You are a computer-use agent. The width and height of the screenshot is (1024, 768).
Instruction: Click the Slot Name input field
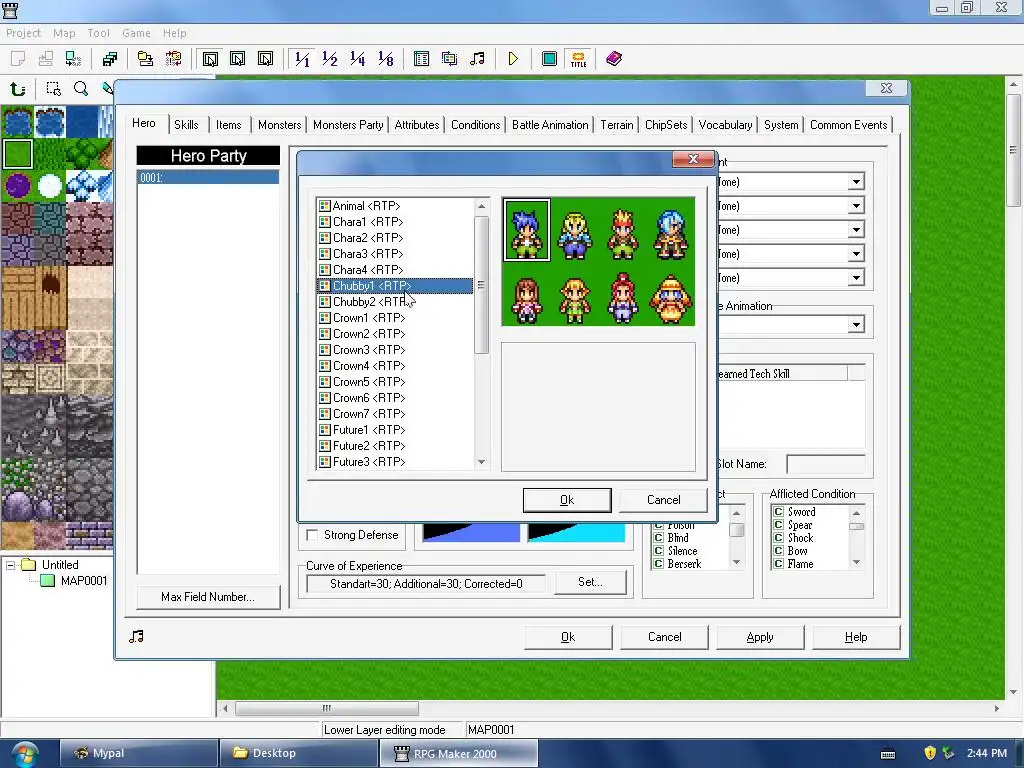click(x=825, y=464)
